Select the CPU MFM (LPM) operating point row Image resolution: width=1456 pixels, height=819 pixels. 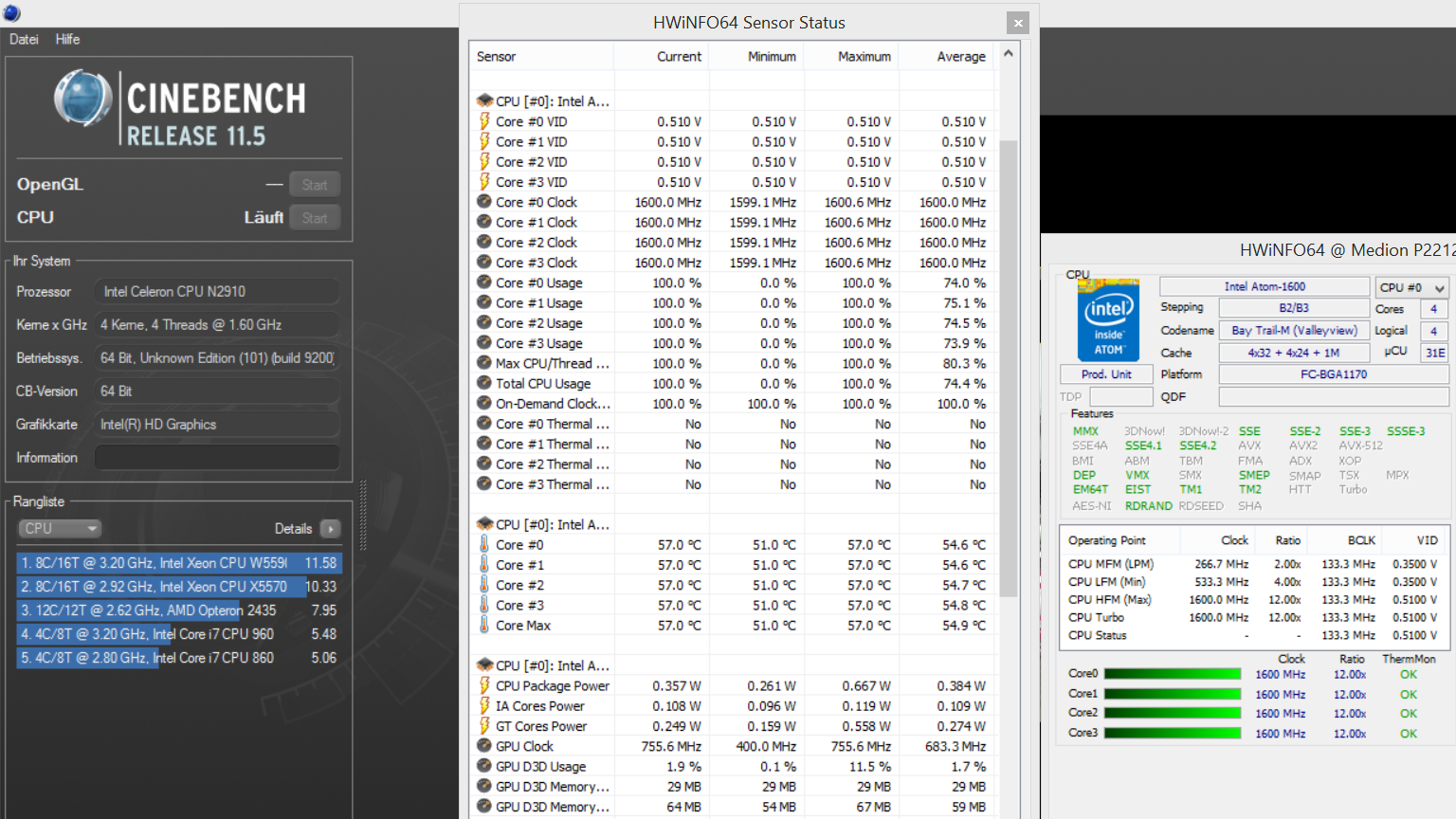pos(1254,563)
